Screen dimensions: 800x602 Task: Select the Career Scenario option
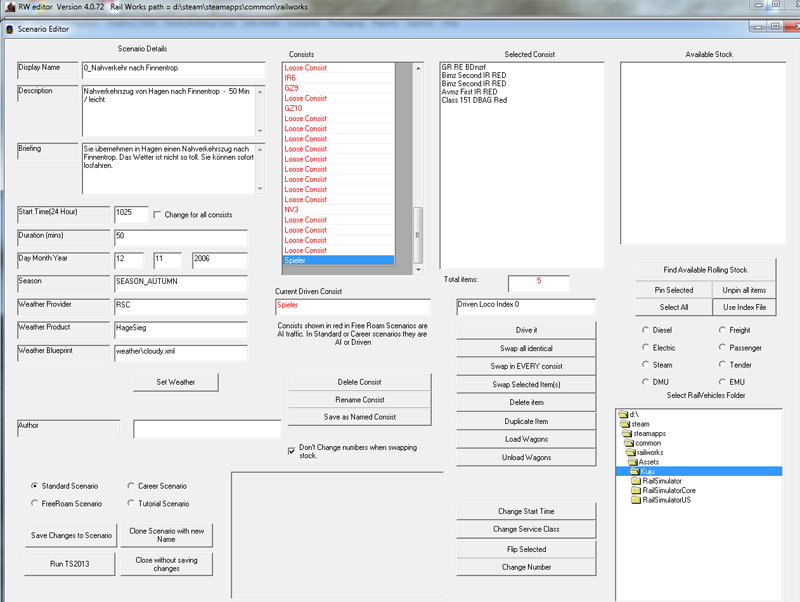[x=131, y=486]
